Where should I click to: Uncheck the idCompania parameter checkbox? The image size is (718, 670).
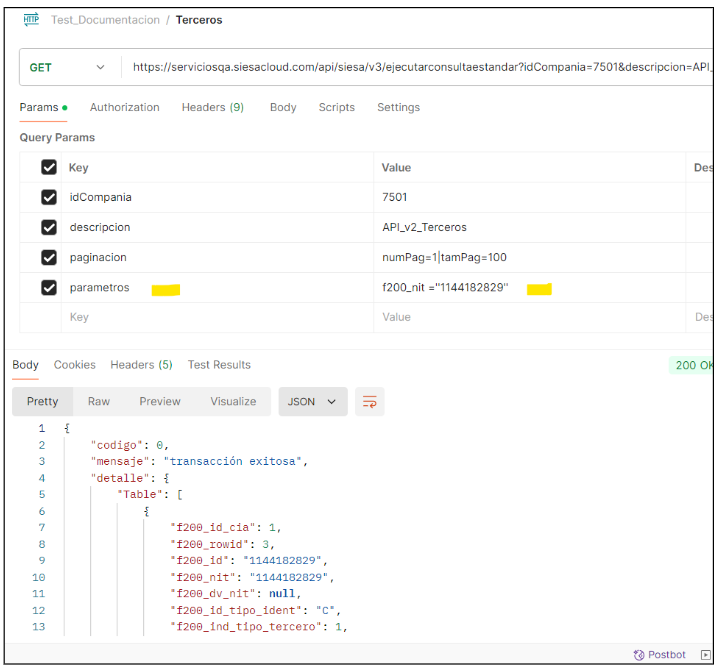[49, 198]
